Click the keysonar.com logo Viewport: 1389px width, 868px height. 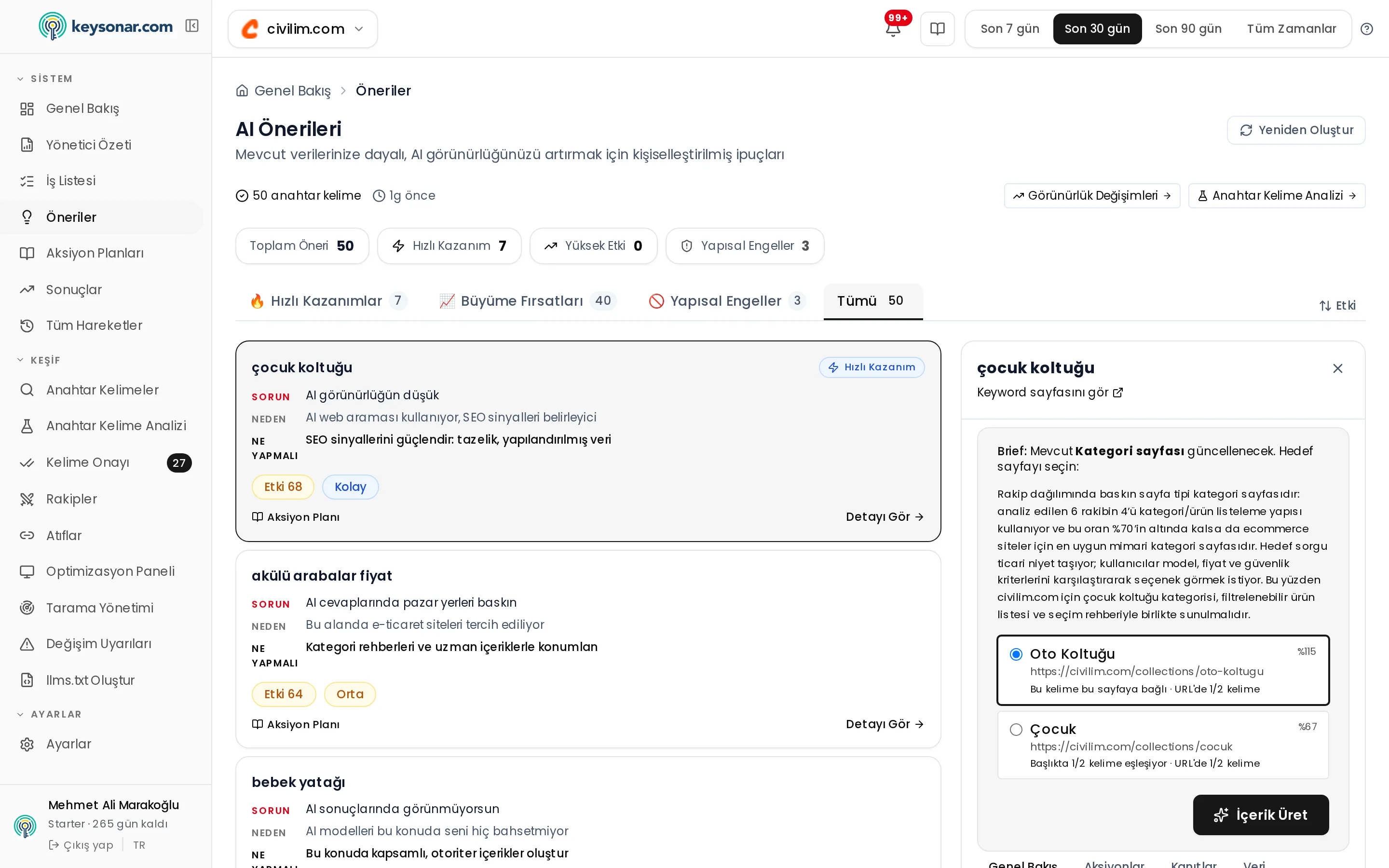106,27
